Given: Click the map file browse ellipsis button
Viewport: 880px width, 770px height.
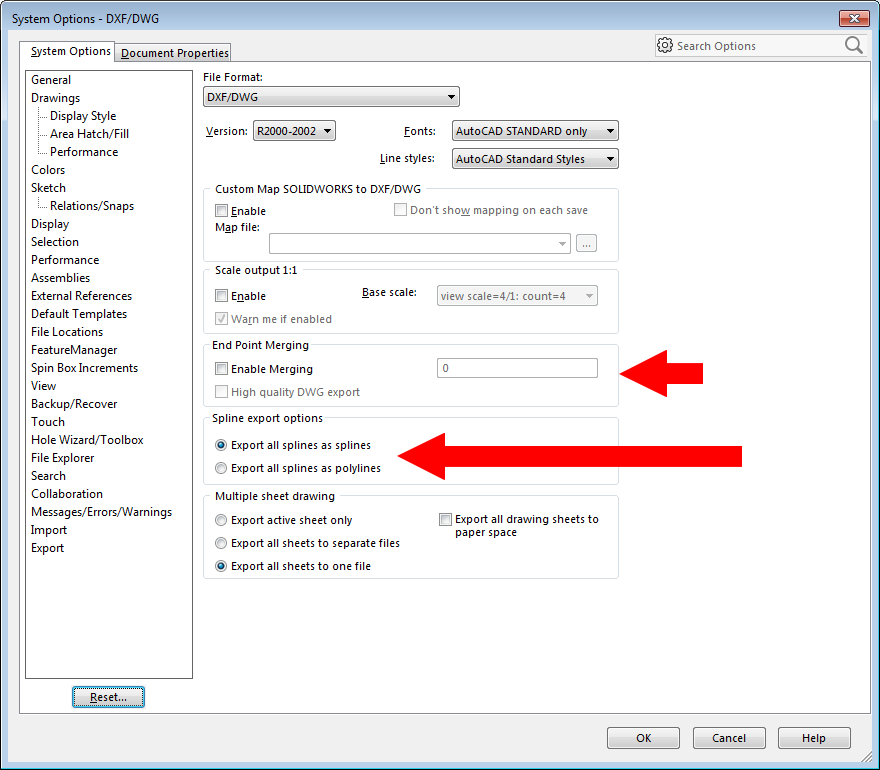Looking at the screenshot, I should (x=586, y=243).
